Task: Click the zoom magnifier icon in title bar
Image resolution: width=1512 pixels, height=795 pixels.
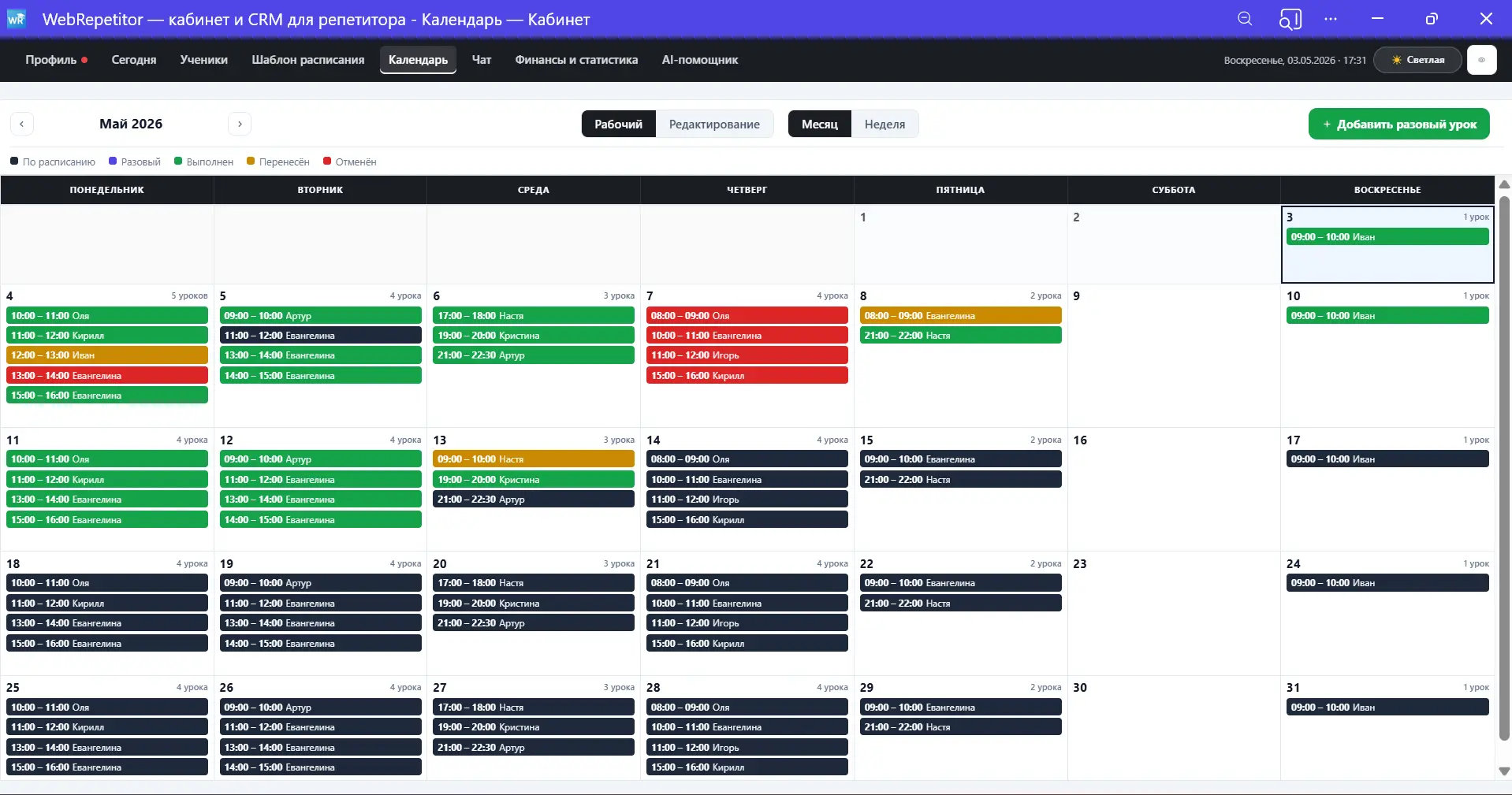Action: pyautogui.click(x=1245, y=19)
